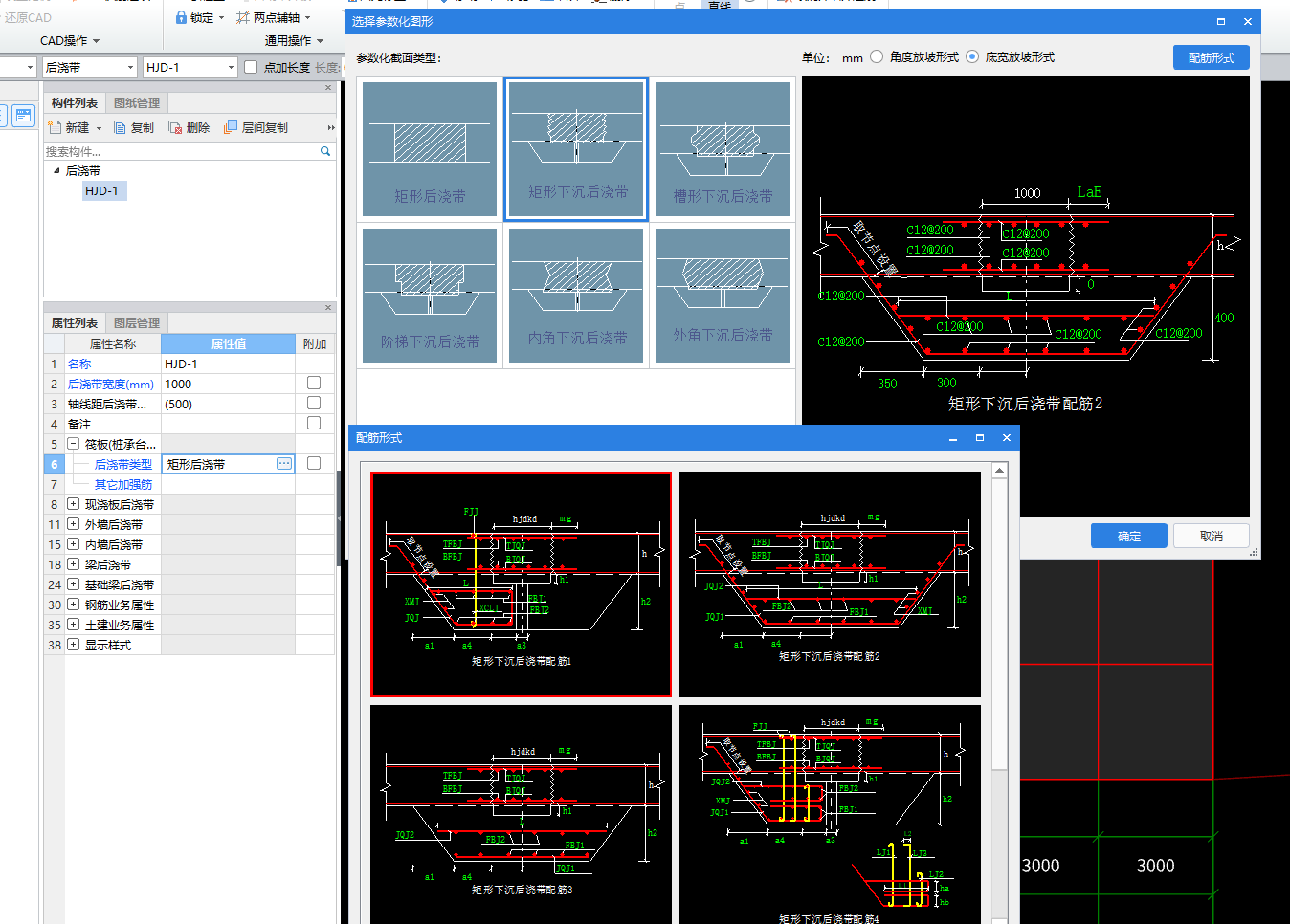Close the property list panel
Screen dimensions: 1290x924
[x=328, y=307]
